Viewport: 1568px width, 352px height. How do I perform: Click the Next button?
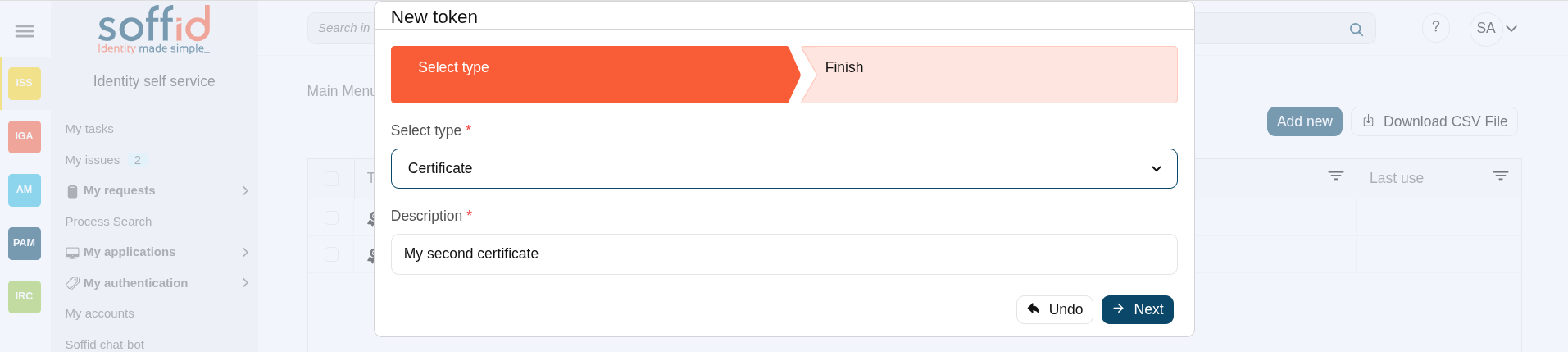coord(1137,309)
